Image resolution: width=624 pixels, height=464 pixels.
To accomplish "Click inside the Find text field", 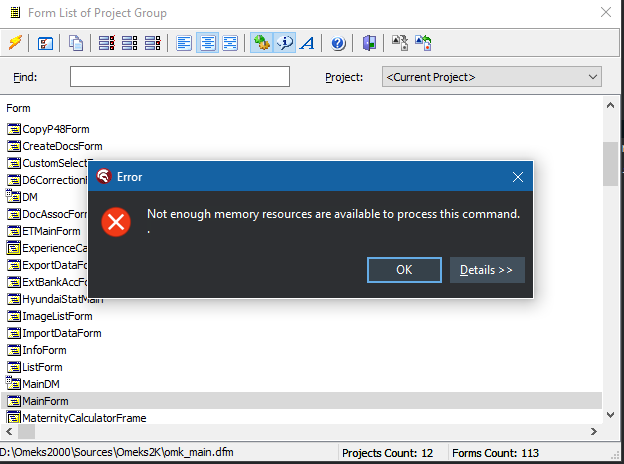I will 179,77.
